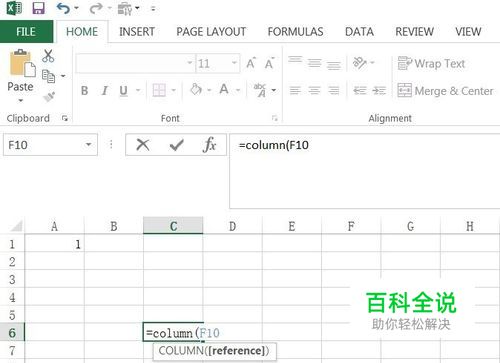Image resolution: width=500 pixels, height=363 pixels.
Task: Toggle Italic formatting
Action: point(104,90)
